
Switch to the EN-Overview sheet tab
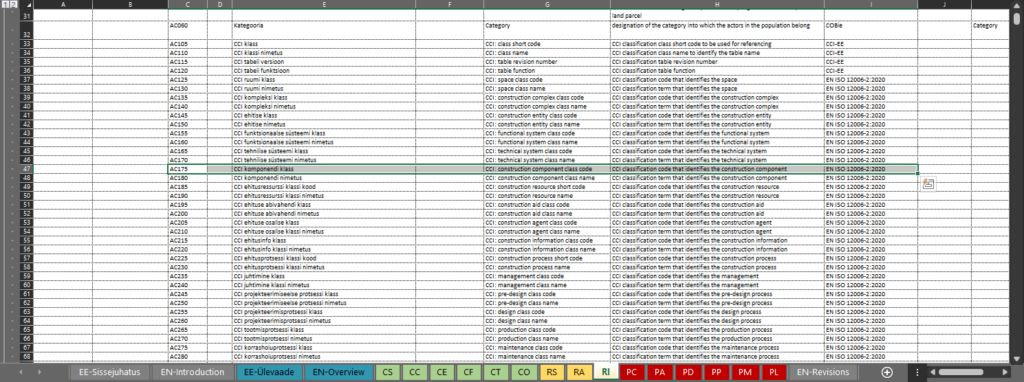tap(338, 372)
